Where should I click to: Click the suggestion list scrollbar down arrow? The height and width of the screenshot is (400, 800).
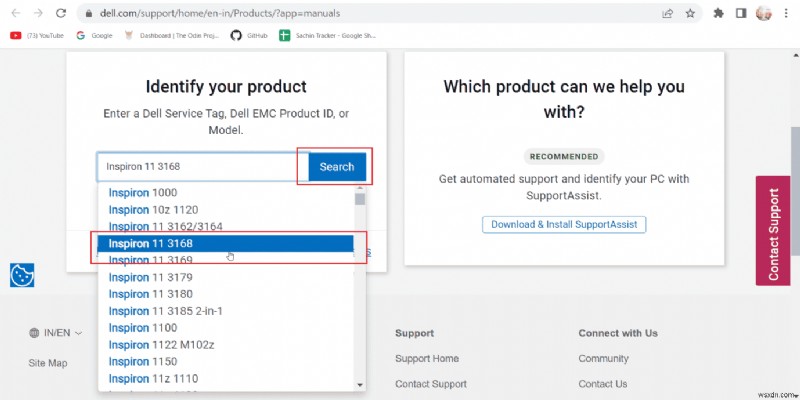coord(360,383)
